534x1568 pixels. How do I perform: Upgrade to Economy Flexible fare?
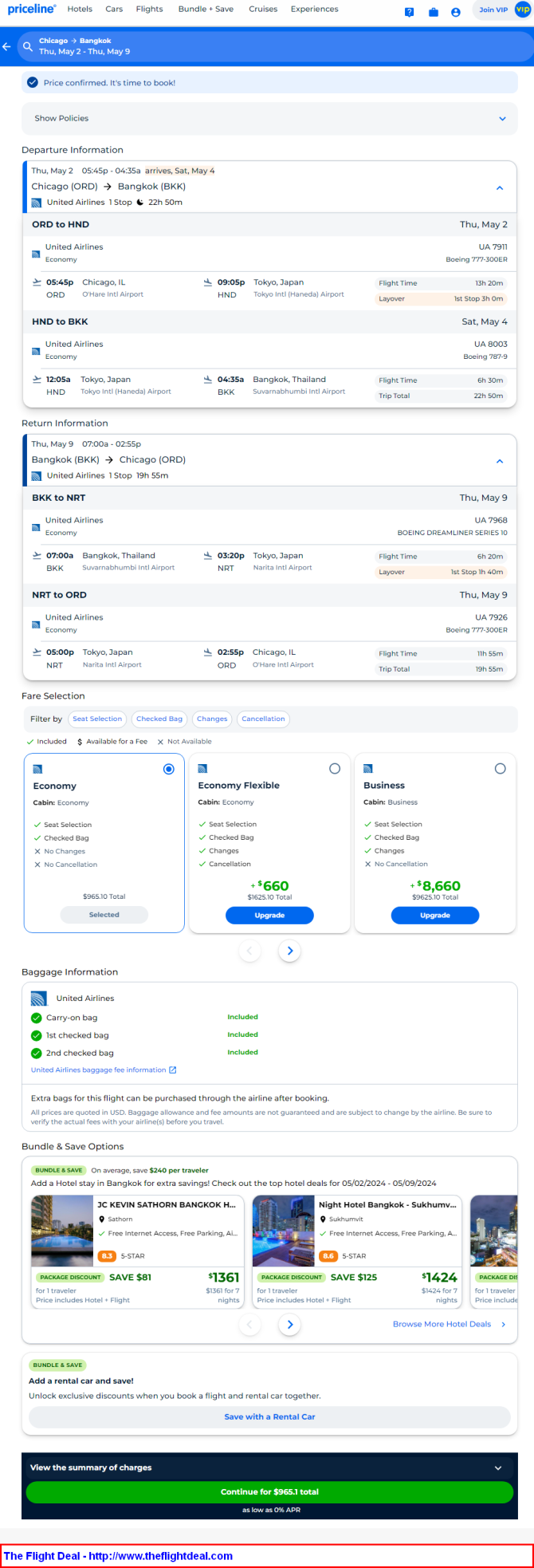pos(269,916)
